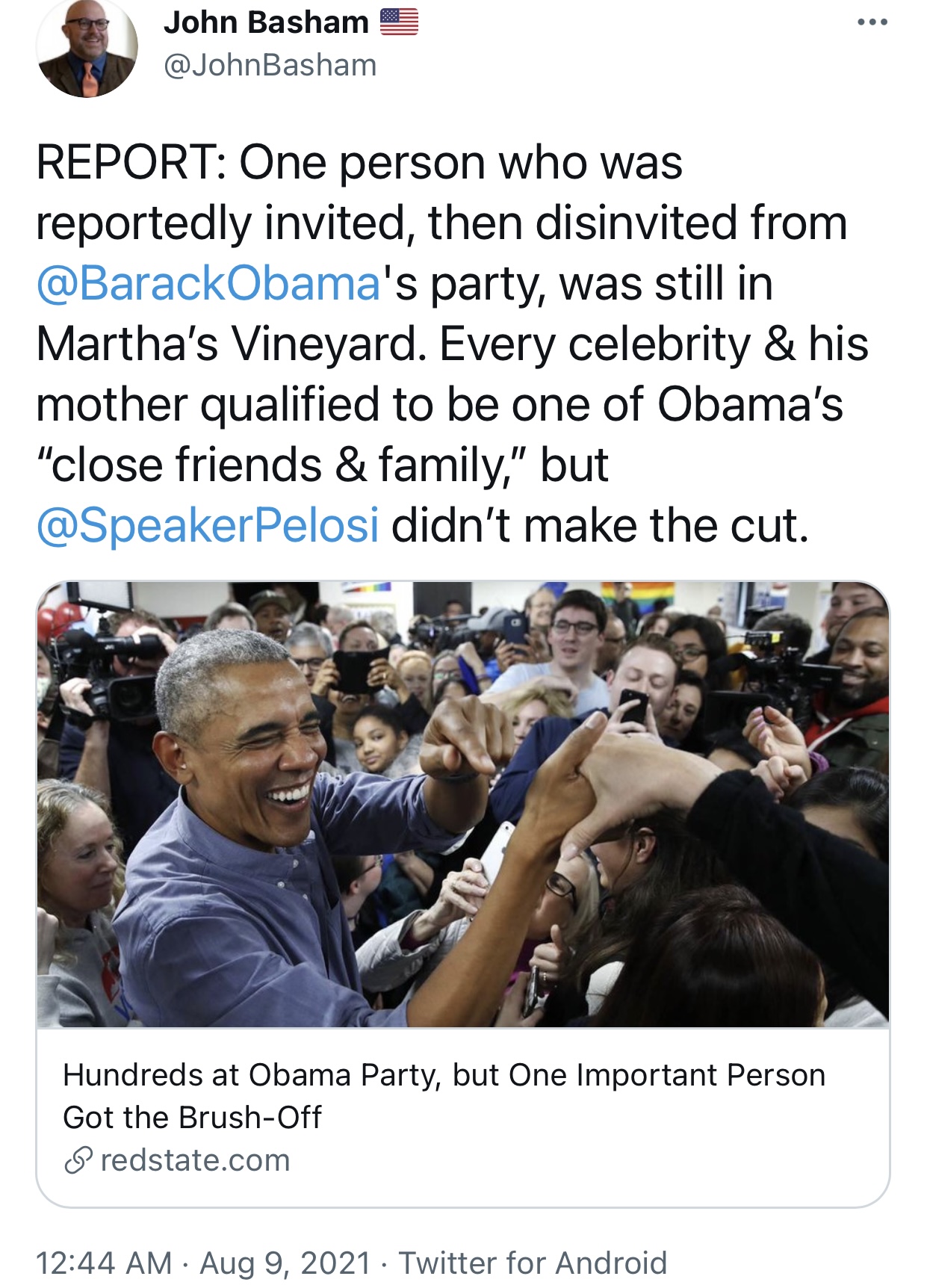Click the "Got the Brush-Off" headline line
Image resolution: width=927 pixels, height=1288 pixels.
click(192, 1118)
